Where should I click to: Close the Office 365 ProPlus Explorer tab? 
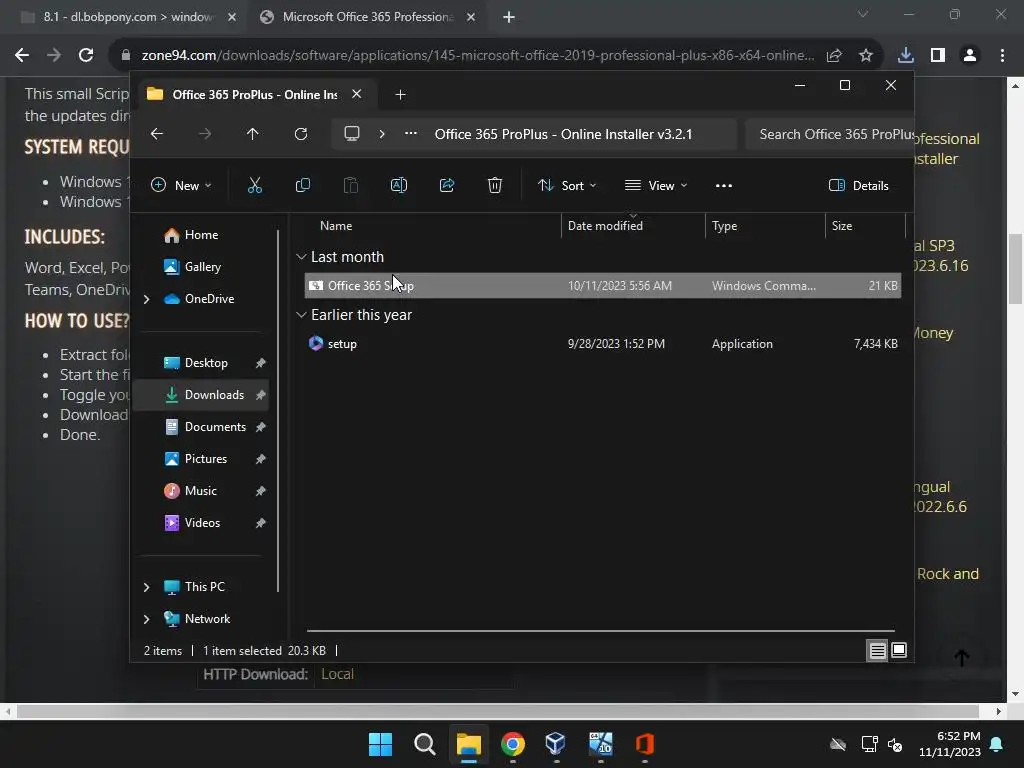pos(357,94)
